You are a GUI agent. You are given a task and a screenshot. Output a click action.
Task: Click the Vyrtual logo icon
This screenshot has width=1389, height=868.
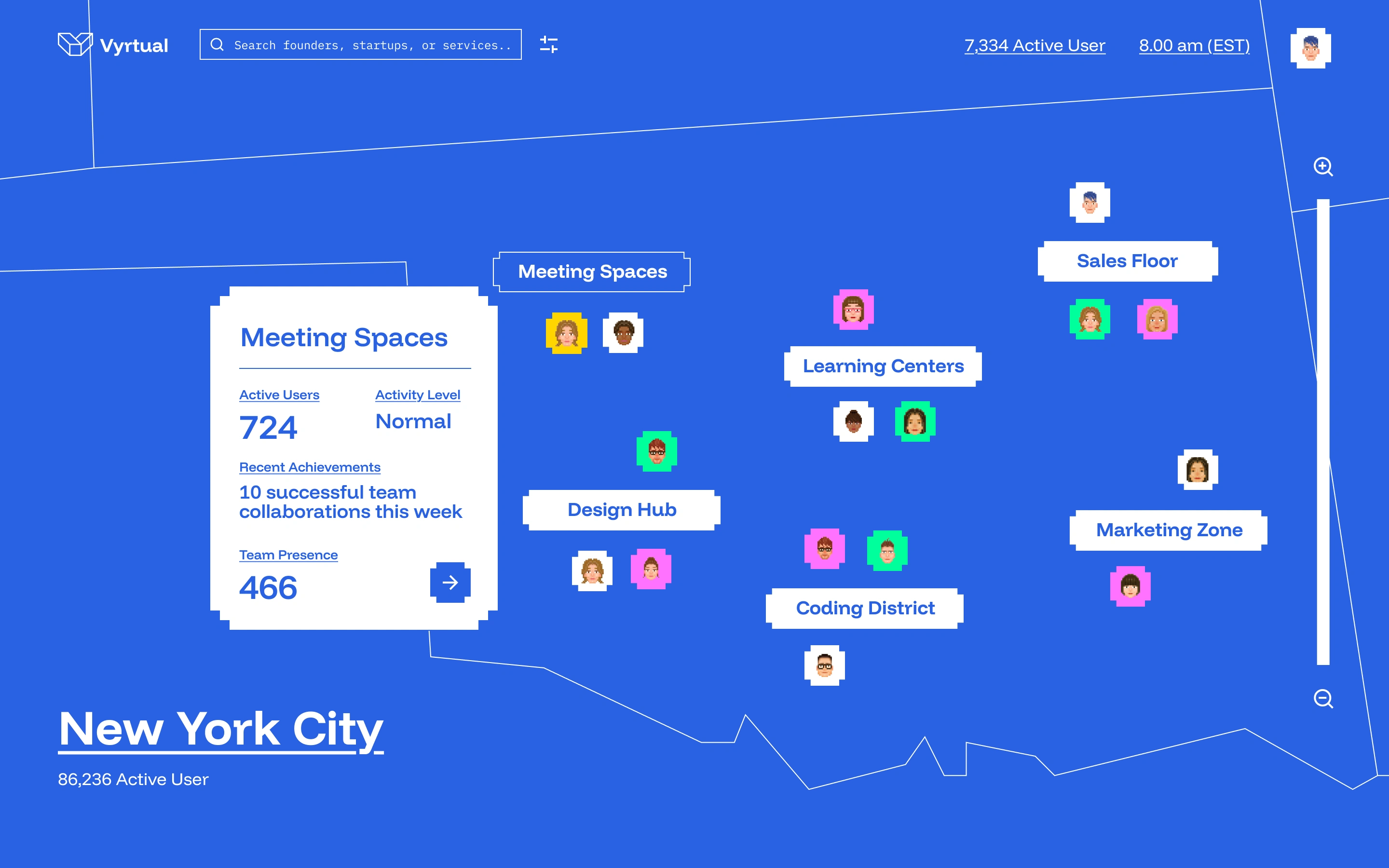click(x=75, y=44)
